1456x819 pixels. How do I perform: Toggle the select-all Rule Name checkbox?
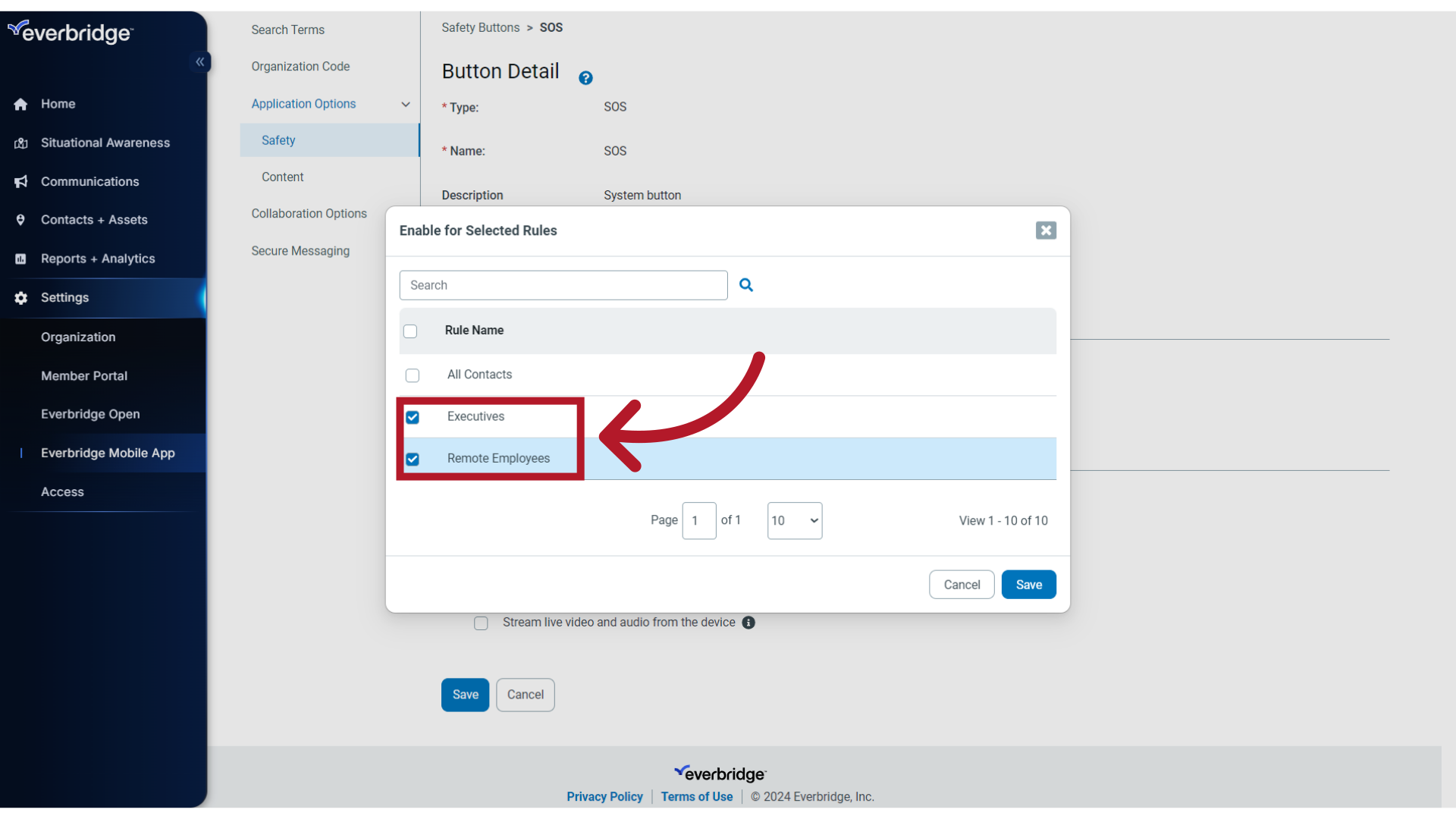click(x=410, y=331)
